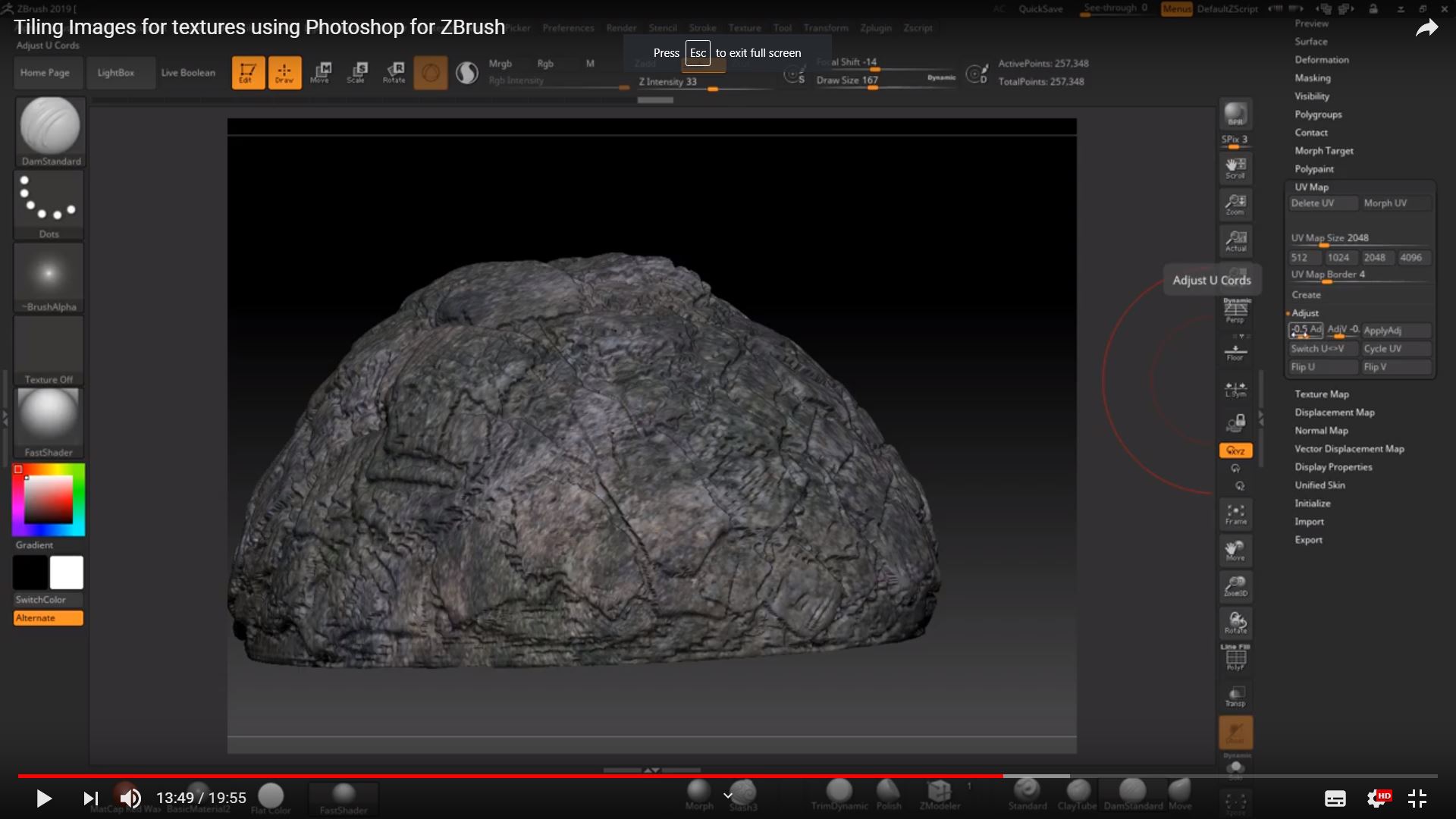Click the Rotate view icon in right shelf
Viewport: 1456px width, 819px height.
(1235, 623)
